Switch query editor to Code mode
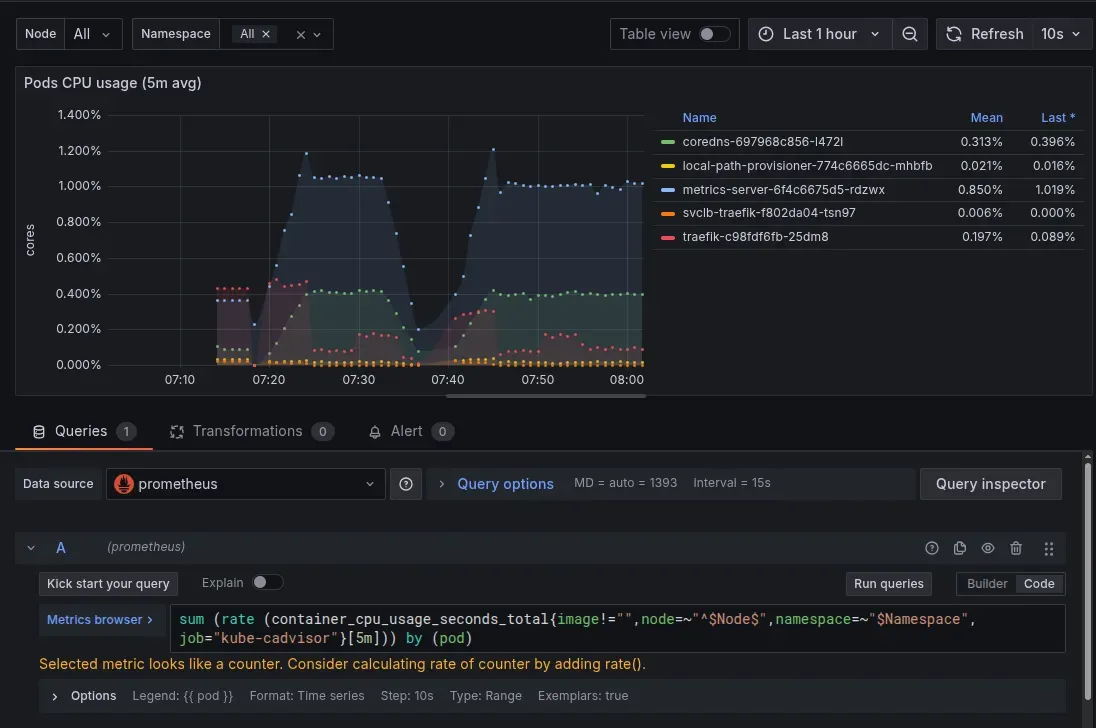This screenshot has height=728, width=1096. 1039,583
